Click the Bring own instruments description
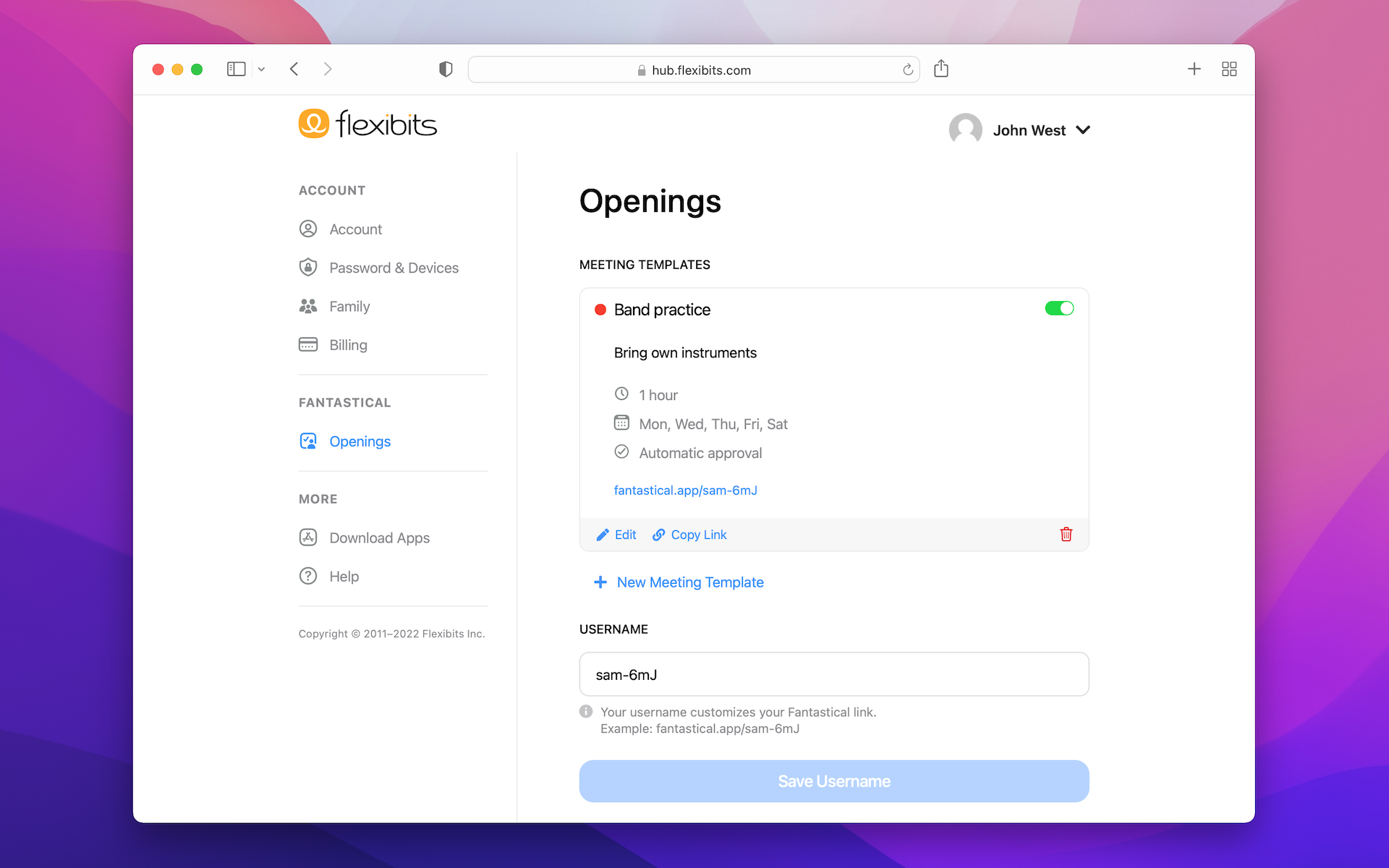1389x868 pixels. (685, 353)
